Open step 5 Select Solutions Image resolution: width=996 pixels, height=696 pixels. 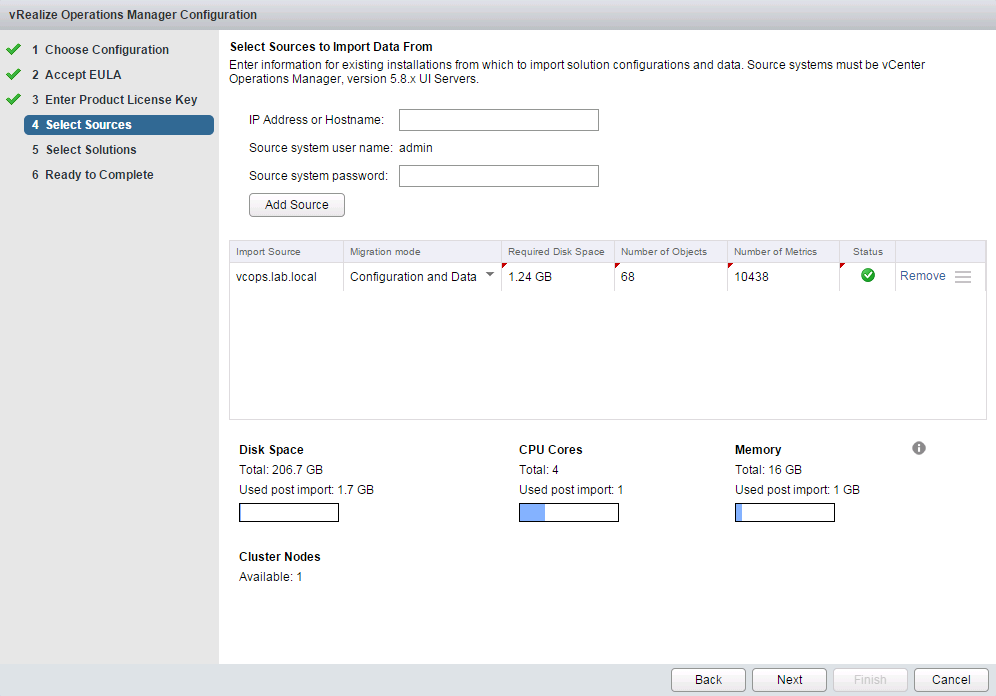coord(90,150)
